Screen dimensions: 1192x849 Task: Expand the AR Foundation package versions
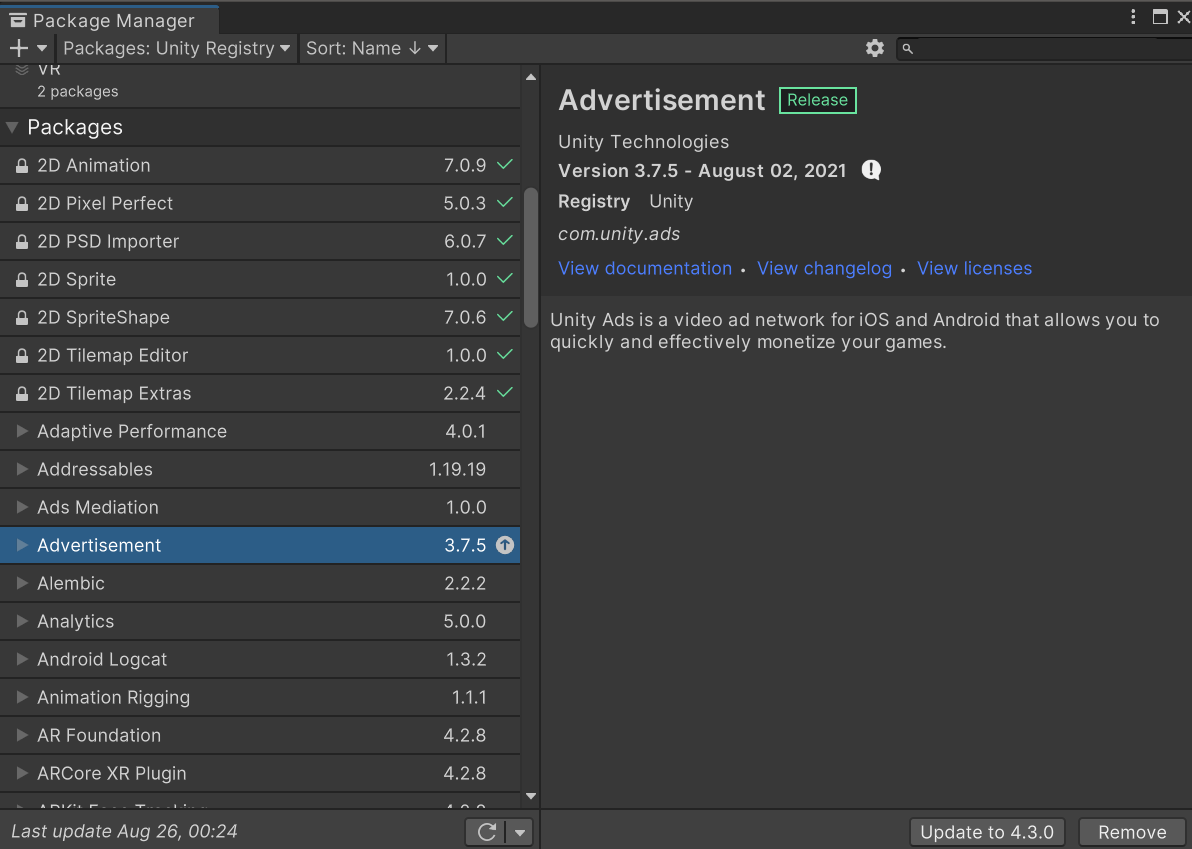22,735
